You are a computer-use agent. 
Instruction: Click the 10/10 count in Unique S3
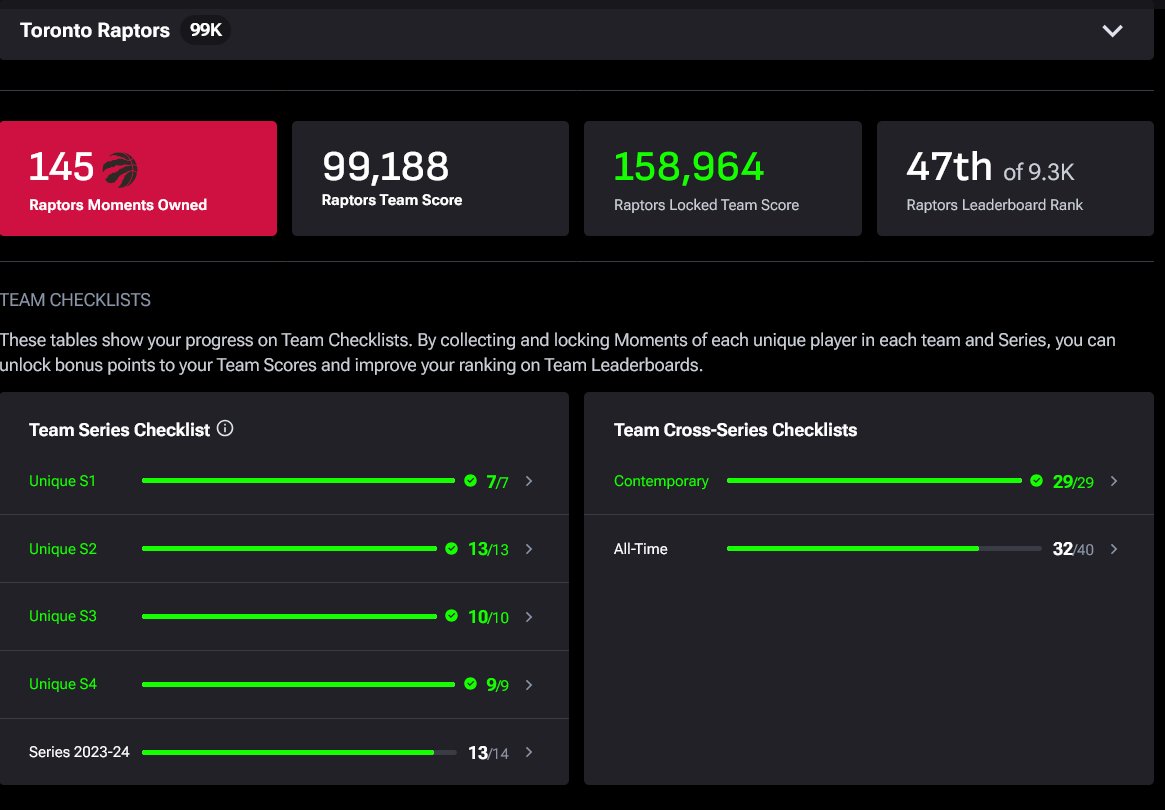click(x=488, y=617)
